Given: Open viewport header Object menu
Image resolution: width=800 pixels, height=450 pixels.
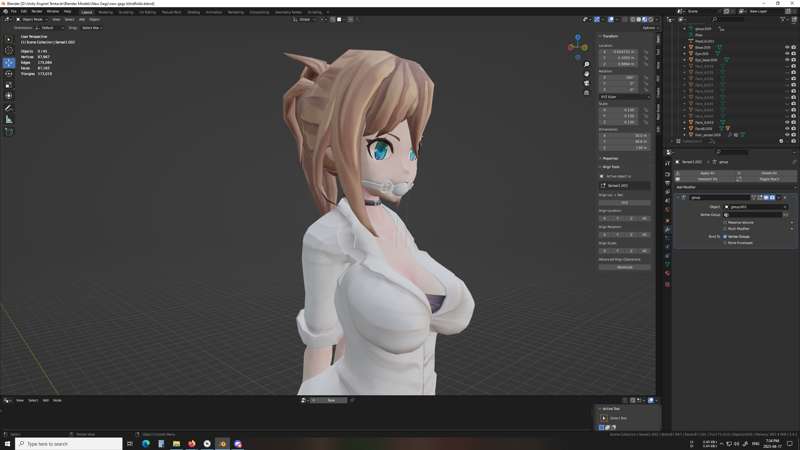Looking at the screenshot, I should point(94,19).
